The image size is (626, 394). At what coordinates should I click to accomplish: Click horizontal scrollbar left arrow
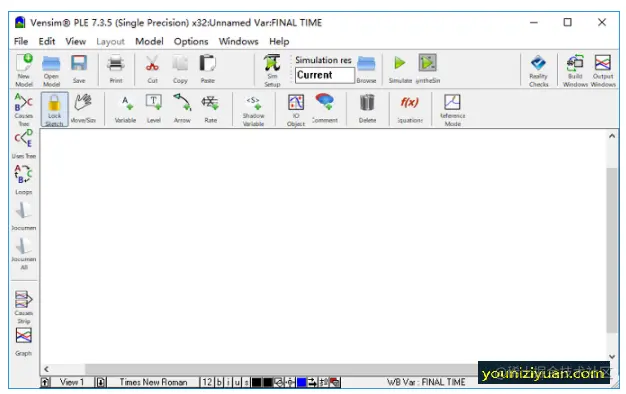pos(46,369)
